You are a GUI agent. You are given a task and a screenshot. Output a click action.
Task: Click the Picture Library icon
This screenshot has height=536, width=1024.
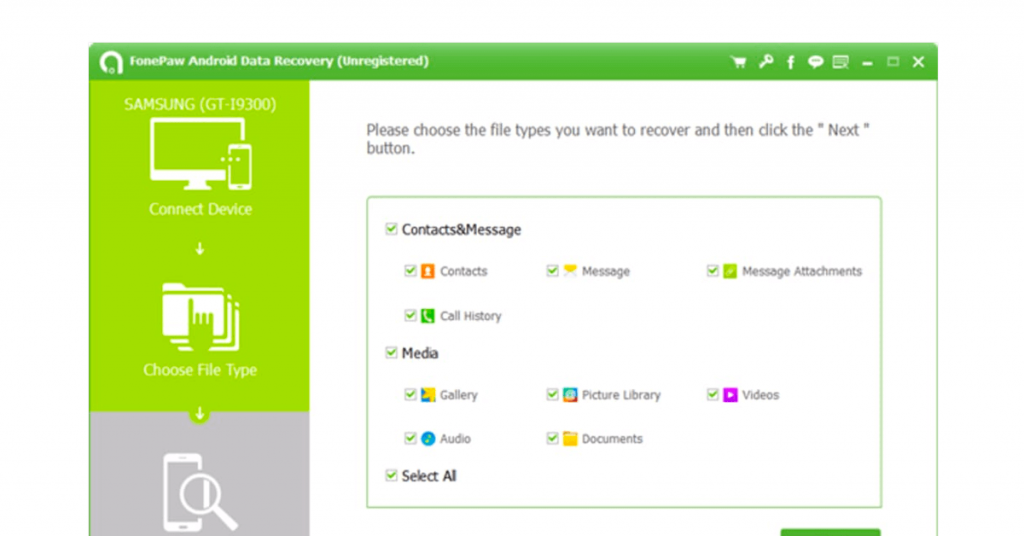[570, 395]
